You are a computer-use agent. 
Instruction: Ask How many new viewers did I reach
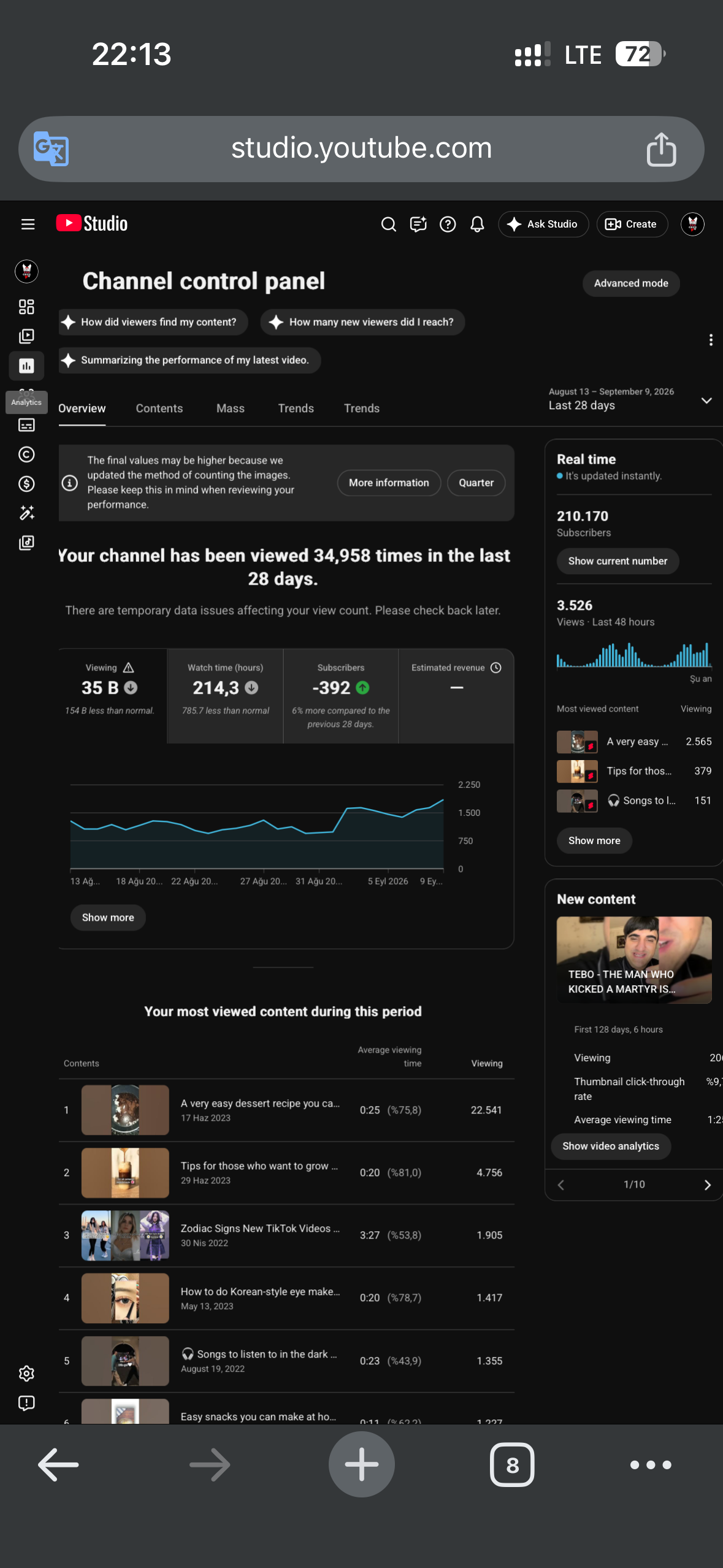[362, 322]
